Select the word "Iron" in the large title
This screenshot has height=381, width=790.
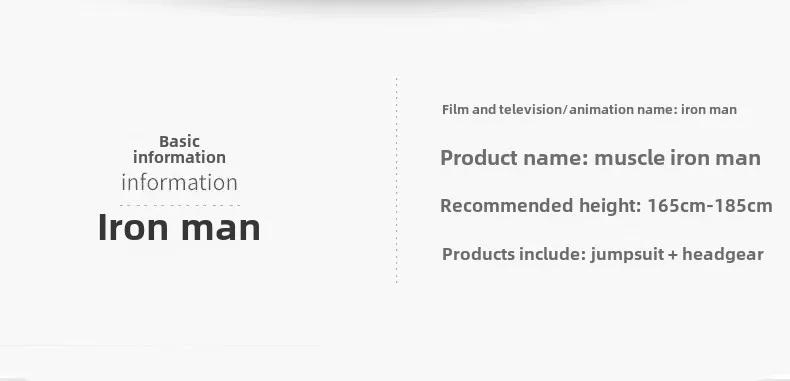click(133, 227)
